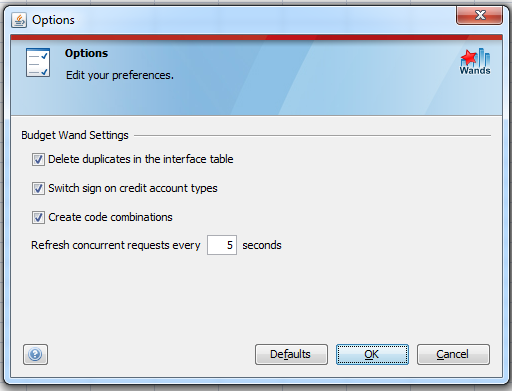Click the 'Refresh concurrent requests every' label
512x391 pixels.
(x=116, y=245)
